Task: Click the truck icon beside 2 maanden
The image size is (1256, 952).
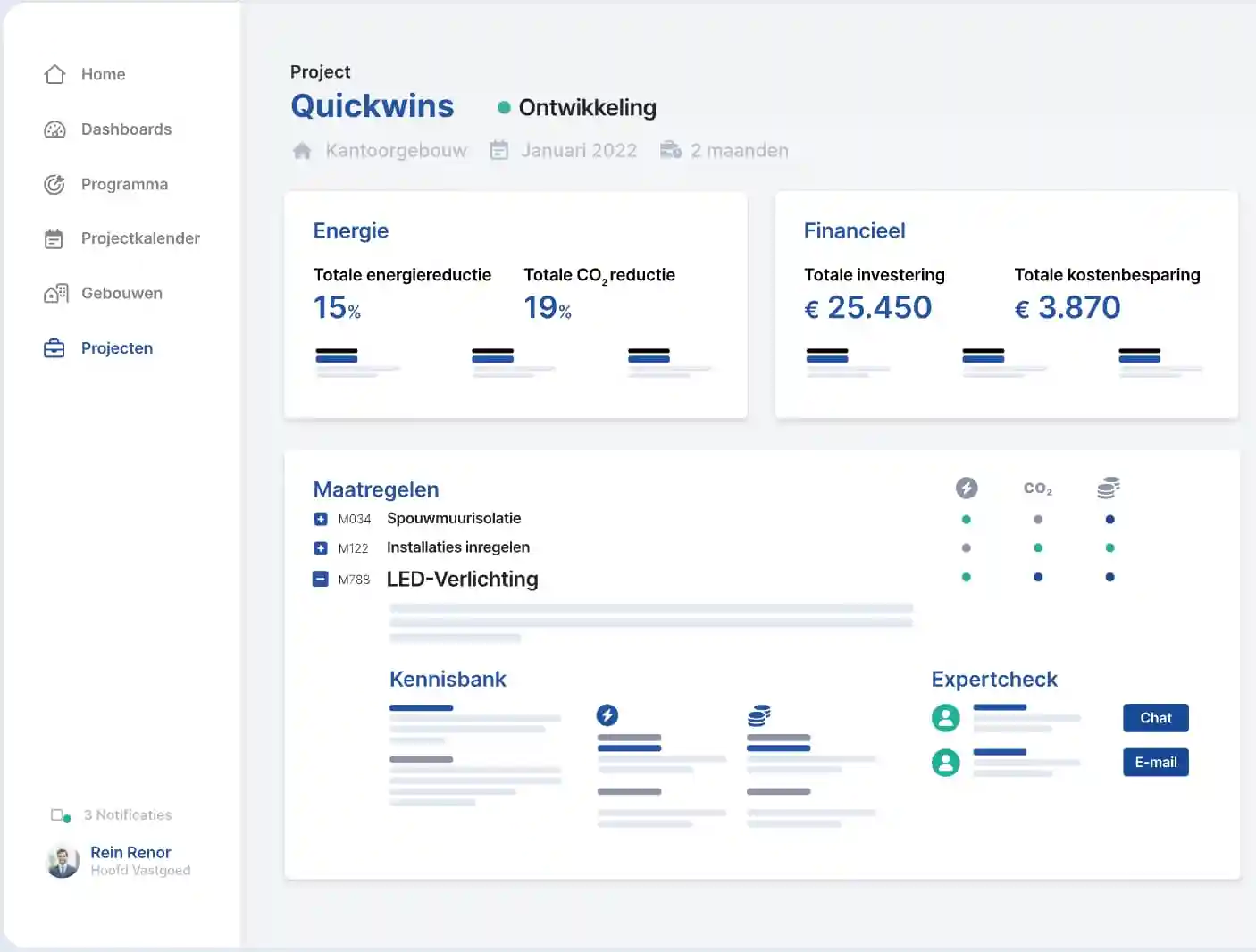Action: [671, 150]
